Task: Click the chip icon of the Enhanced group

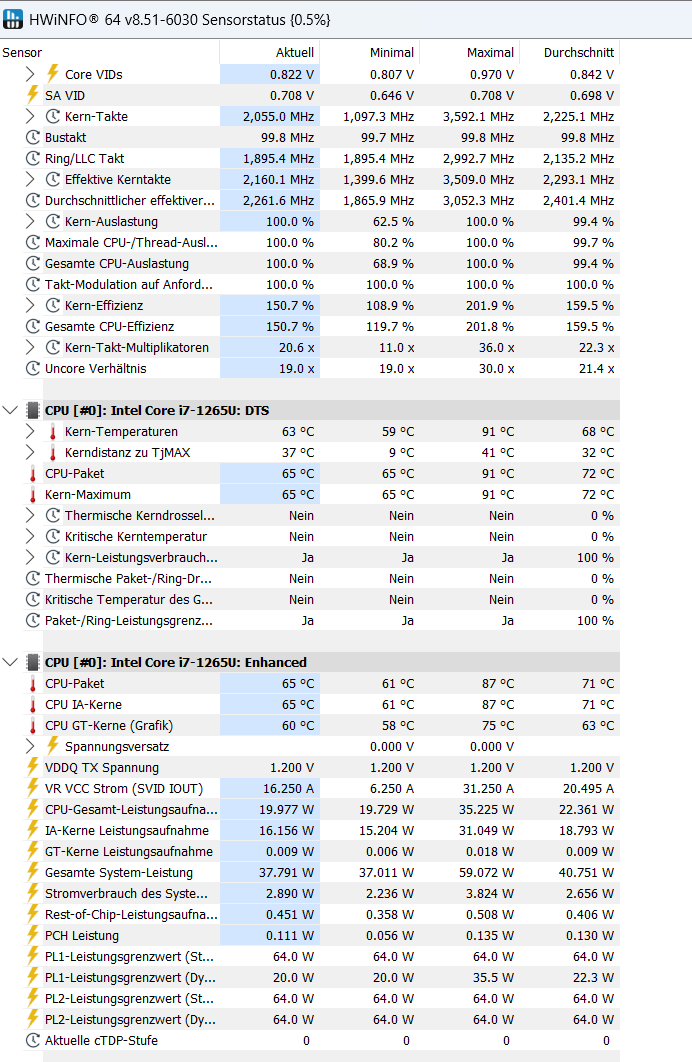Action: coord(33,662)
